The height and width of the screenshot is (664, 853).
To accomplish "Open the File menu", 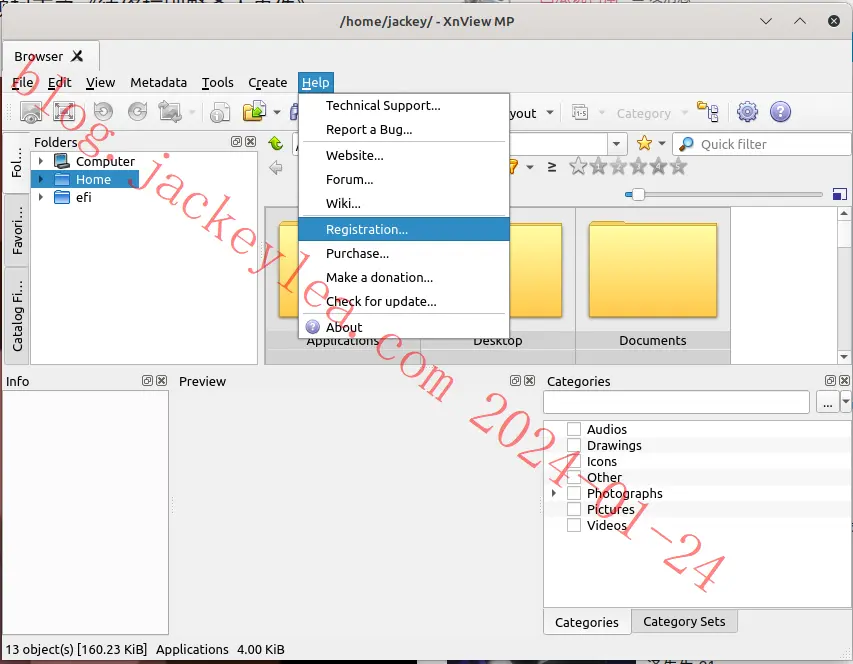I will pos(23,82).
